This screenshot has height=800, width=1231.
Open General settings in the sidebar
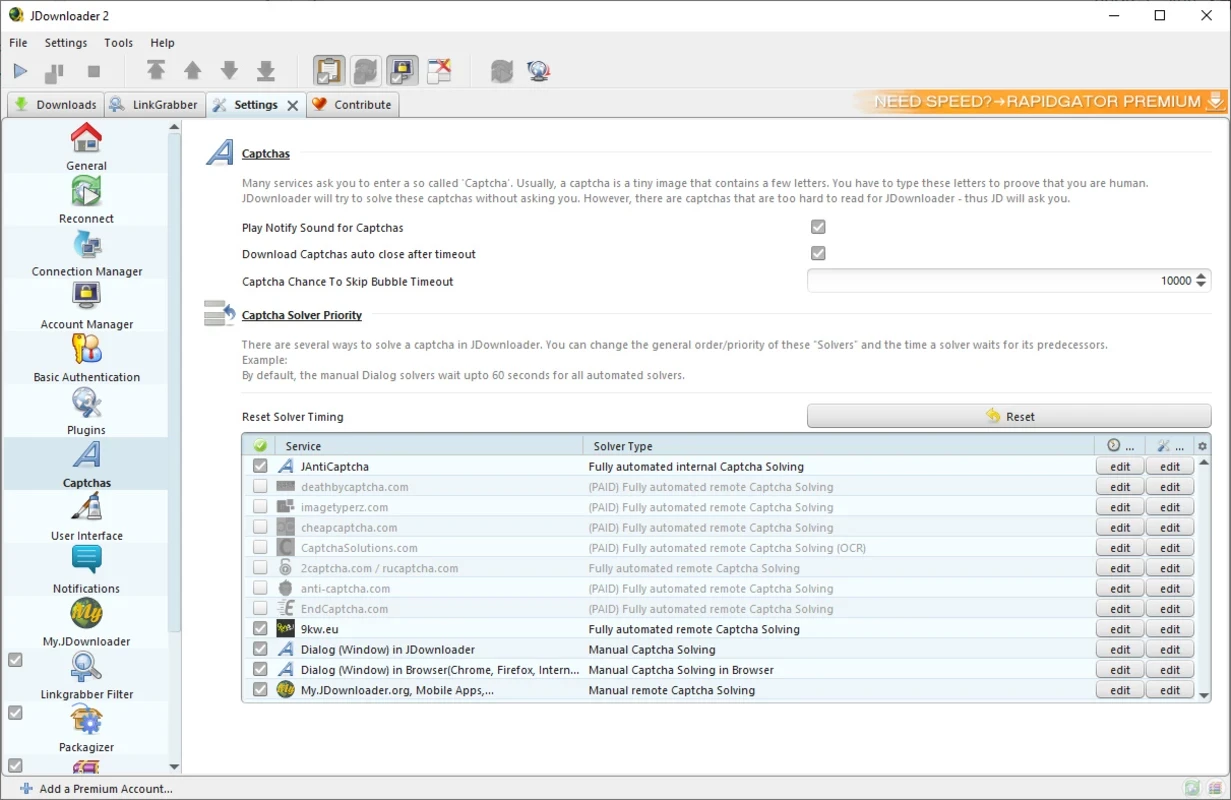click(86, 147)
